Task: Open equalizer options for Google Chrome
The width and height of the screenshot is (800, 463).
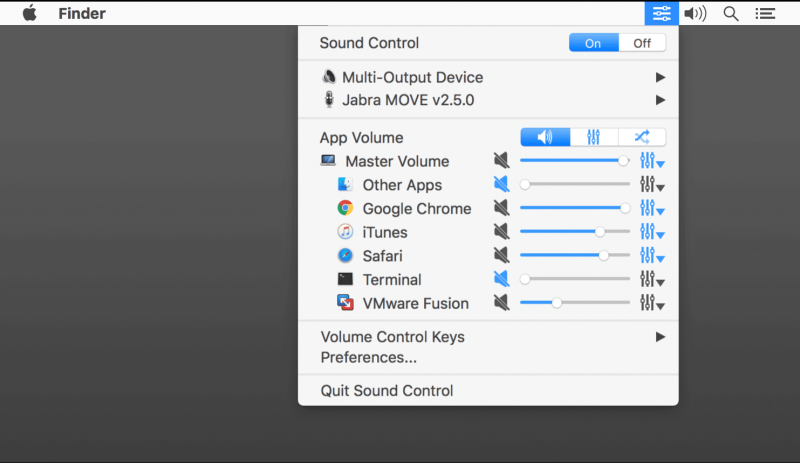Action: tap(651, 208)
